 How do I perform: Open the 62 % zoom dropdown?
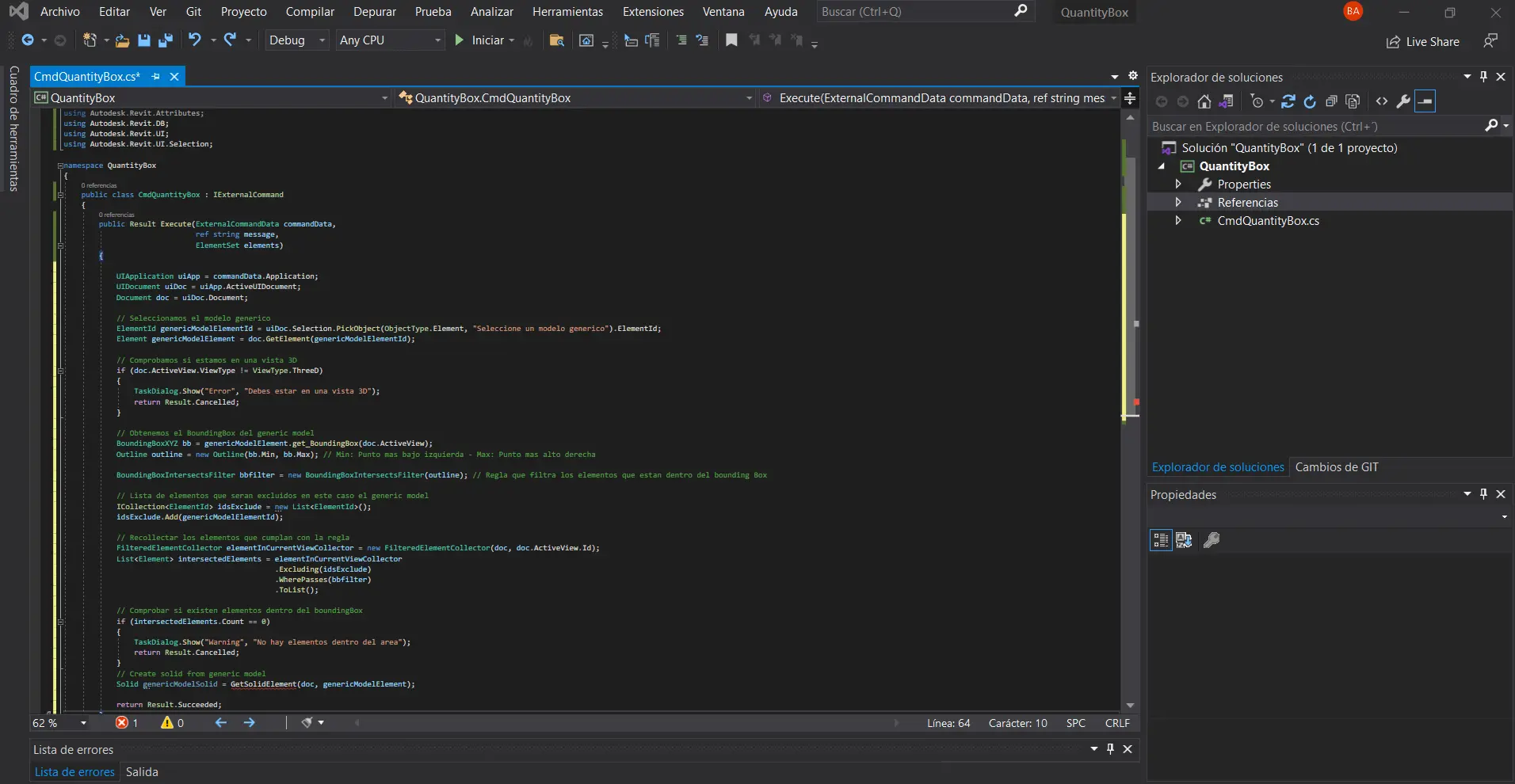60,723
